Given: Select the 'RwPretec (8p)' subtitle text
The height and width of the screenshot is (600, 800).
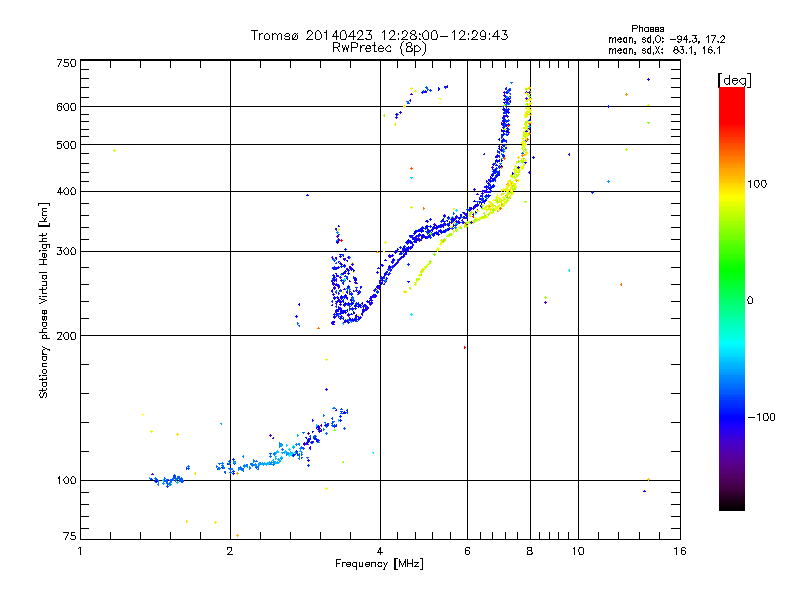Looking at the screenshot, I should [x=379, y=48].
